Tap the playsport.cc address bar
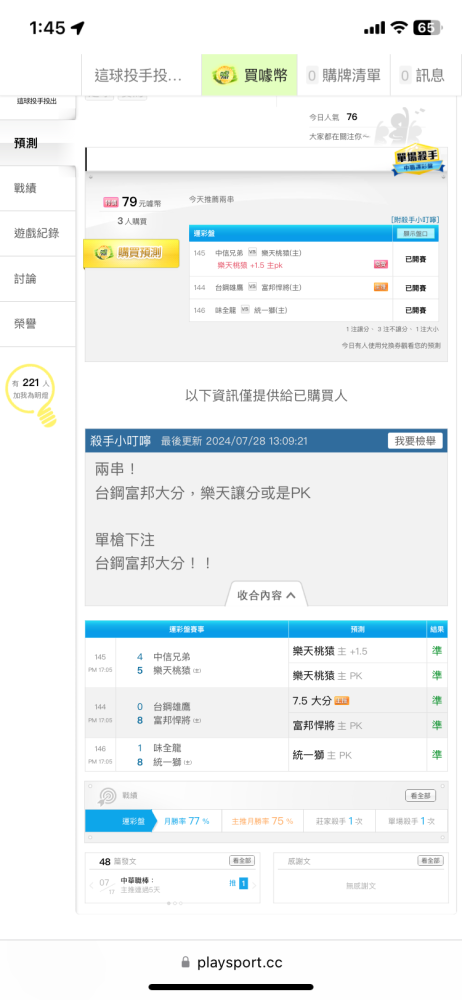 [x=231, y=962]
